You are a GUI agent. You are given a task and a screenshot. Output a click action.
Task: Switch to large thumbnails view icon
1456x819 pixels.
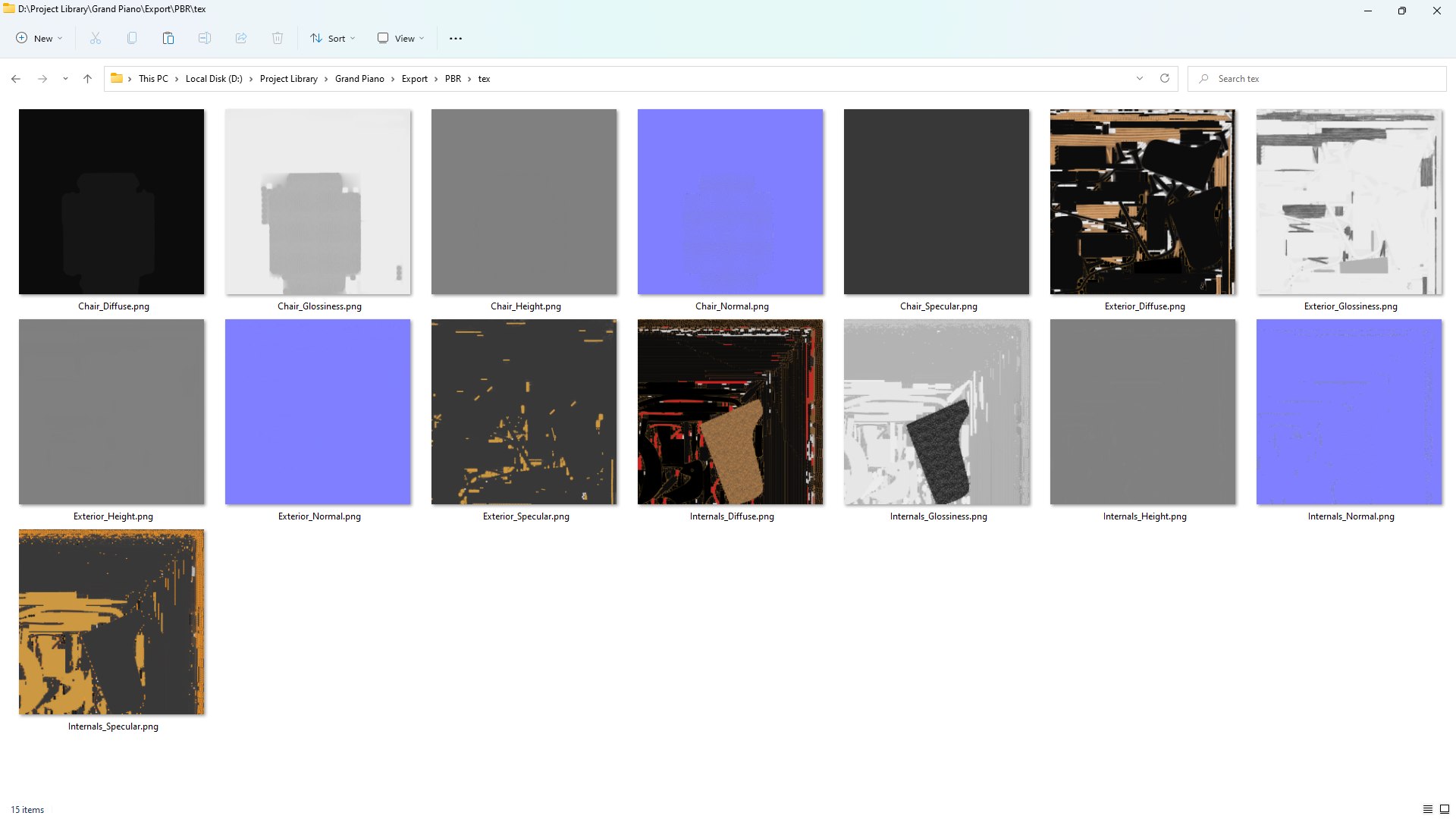[1445, 809]
